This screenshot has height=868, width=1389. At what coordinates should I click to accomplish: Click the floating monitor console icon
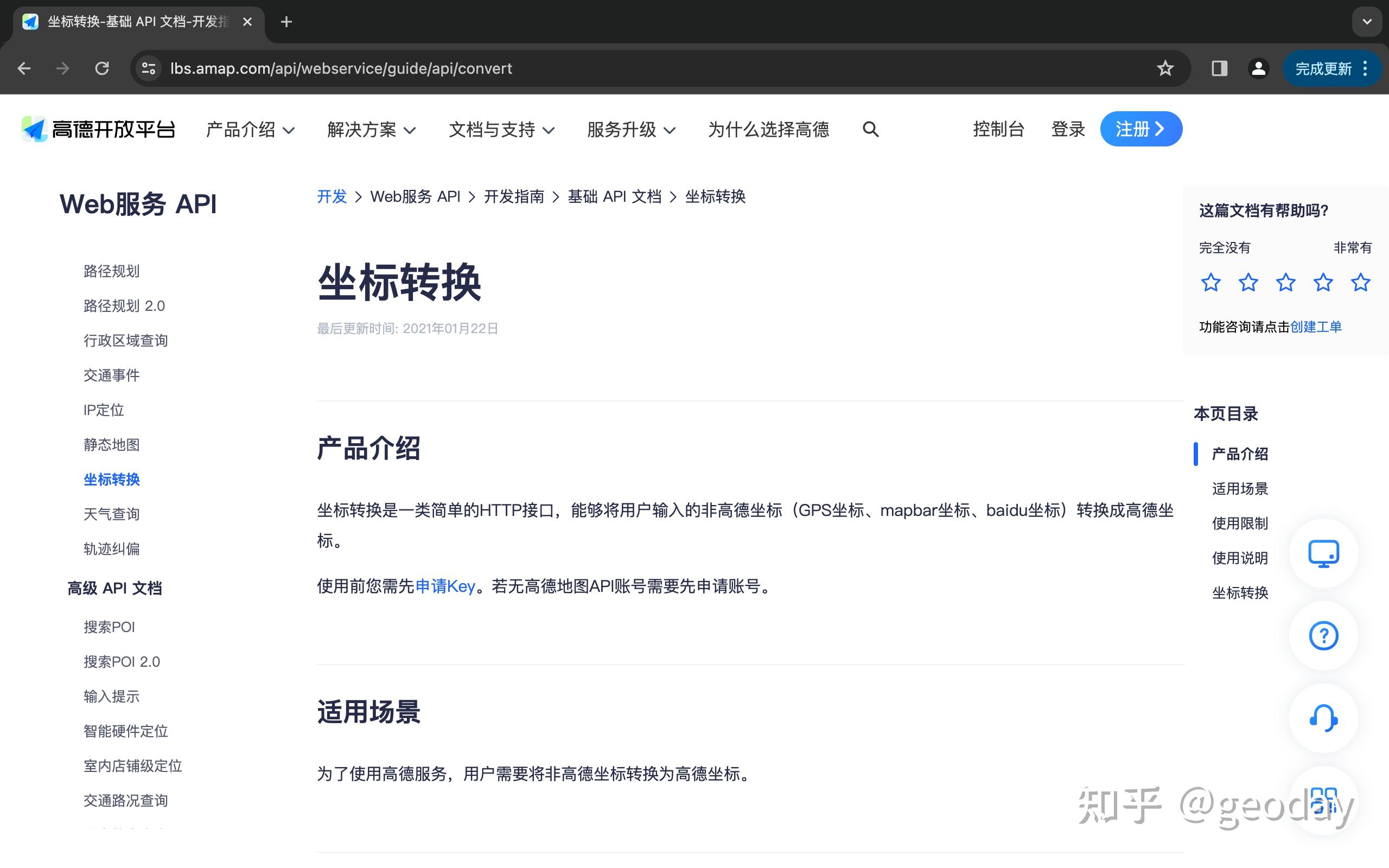tap(1323, 553)
